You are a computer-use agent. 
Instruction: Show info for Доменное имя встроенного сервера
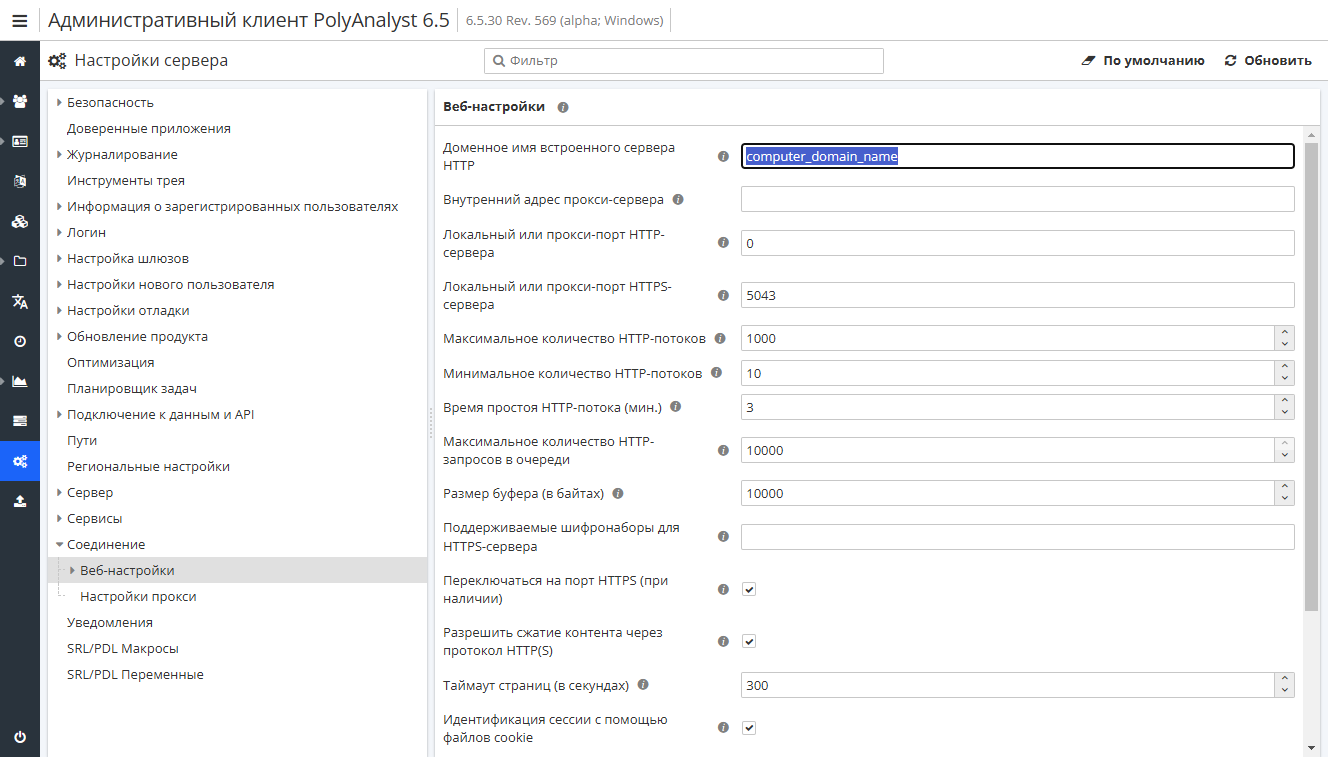pos(723,156)
